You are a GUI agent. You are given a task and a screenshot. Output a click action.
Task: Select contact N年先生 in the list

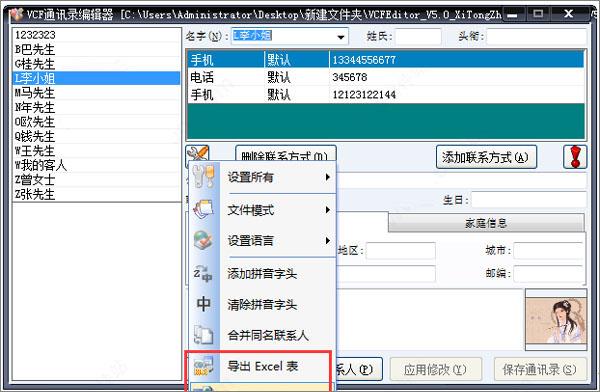point(96,108)
